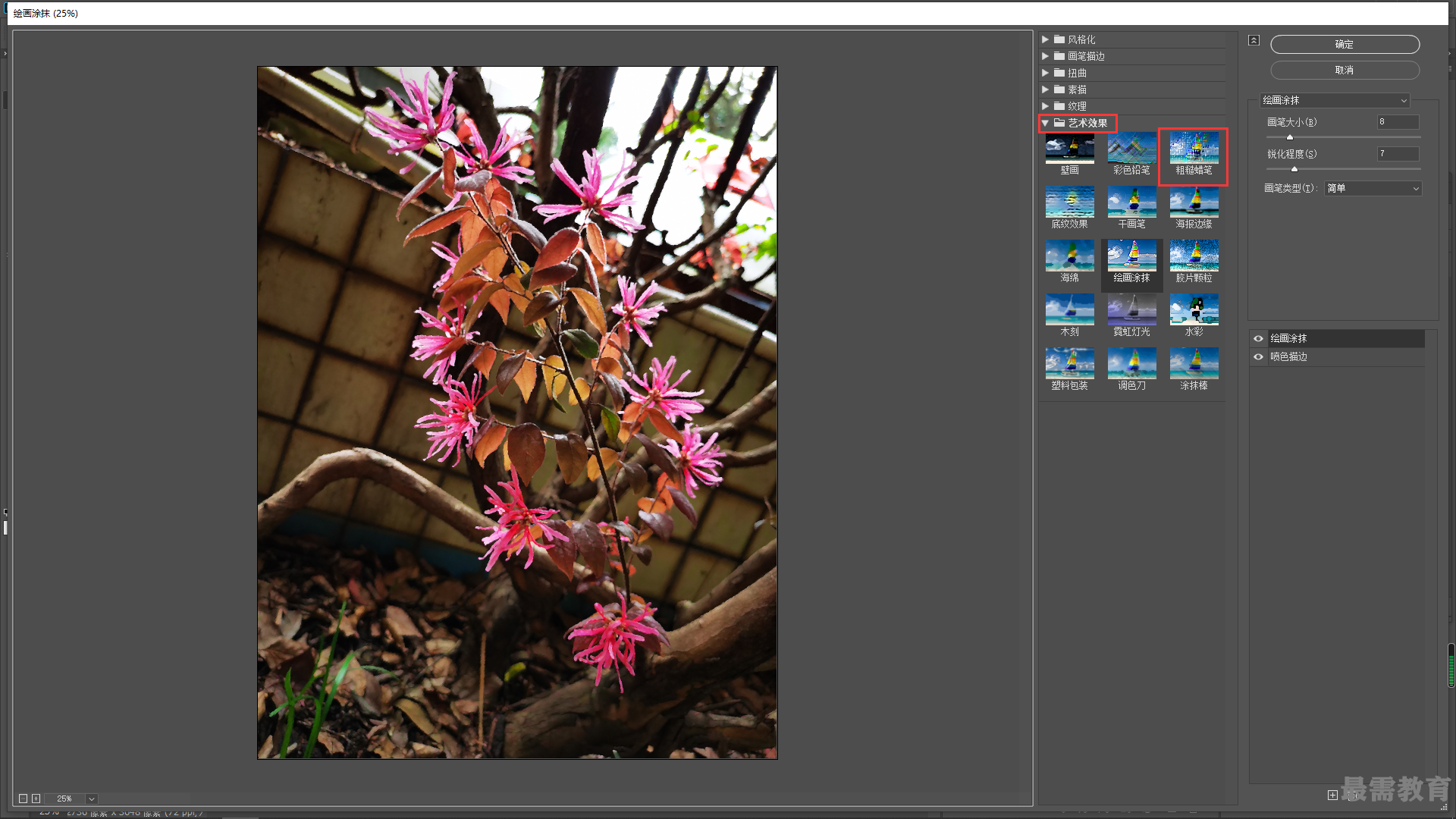
Task: Select the 水彩 filter thumbnail
Action: [1194, 310]
